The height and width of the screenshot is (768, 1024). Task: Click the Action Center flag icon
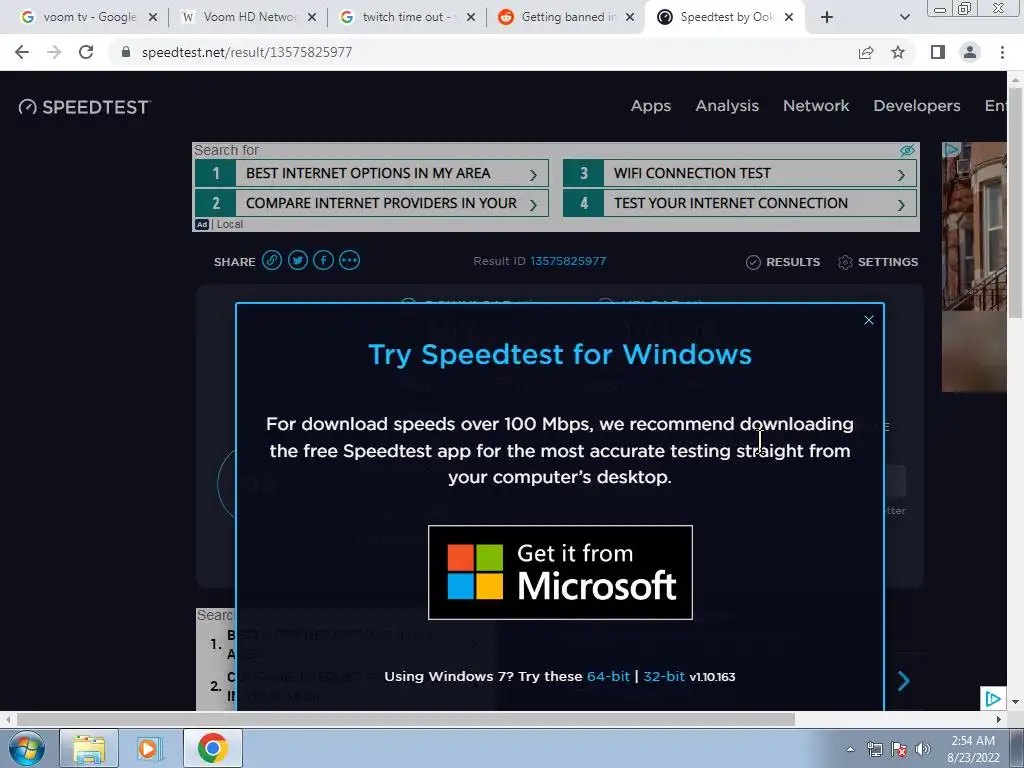coord(899,749)
